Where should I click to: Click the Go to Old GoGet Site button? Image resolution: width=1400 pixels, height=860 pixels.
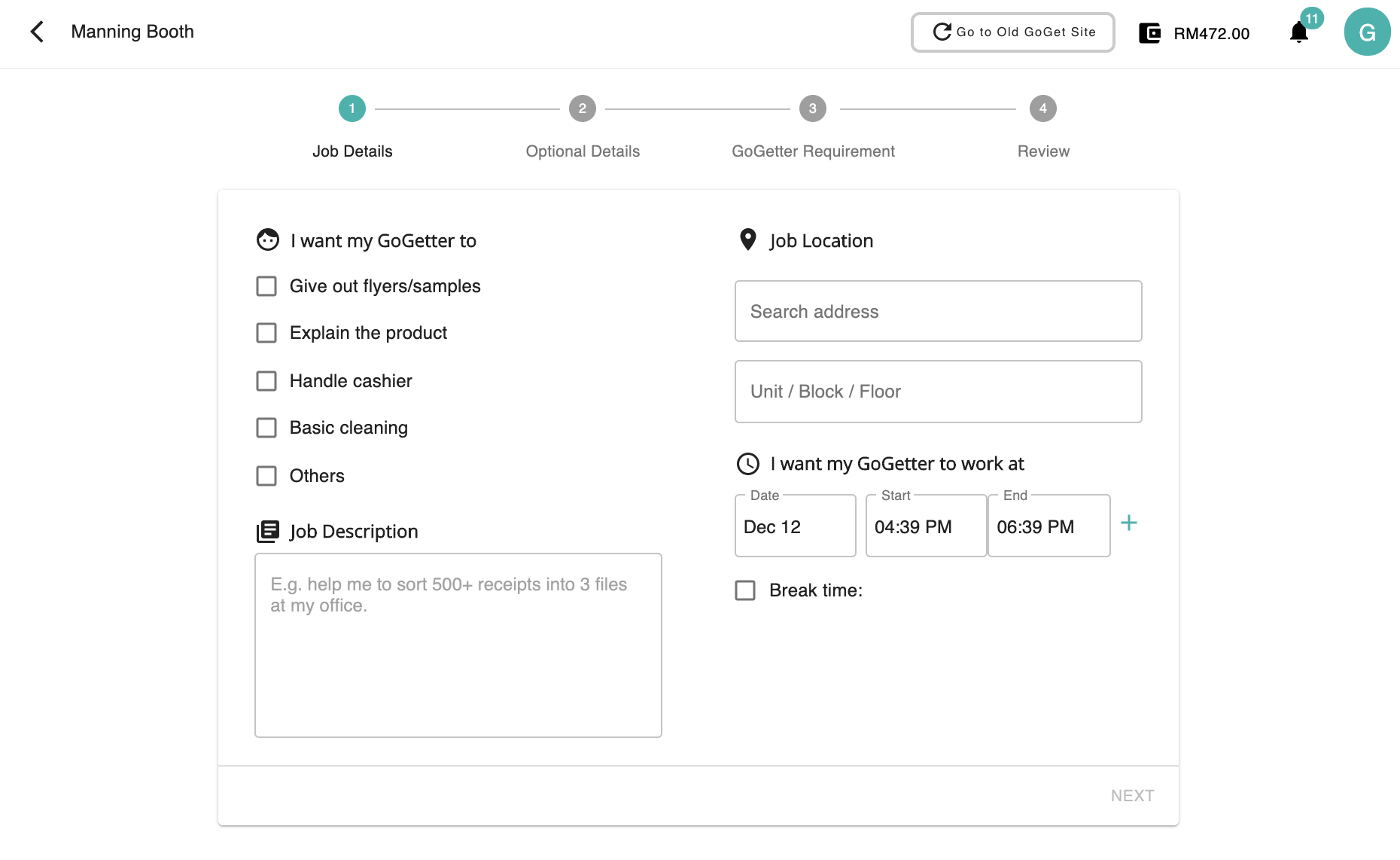pyautogui.click(x=1012, y=32)
